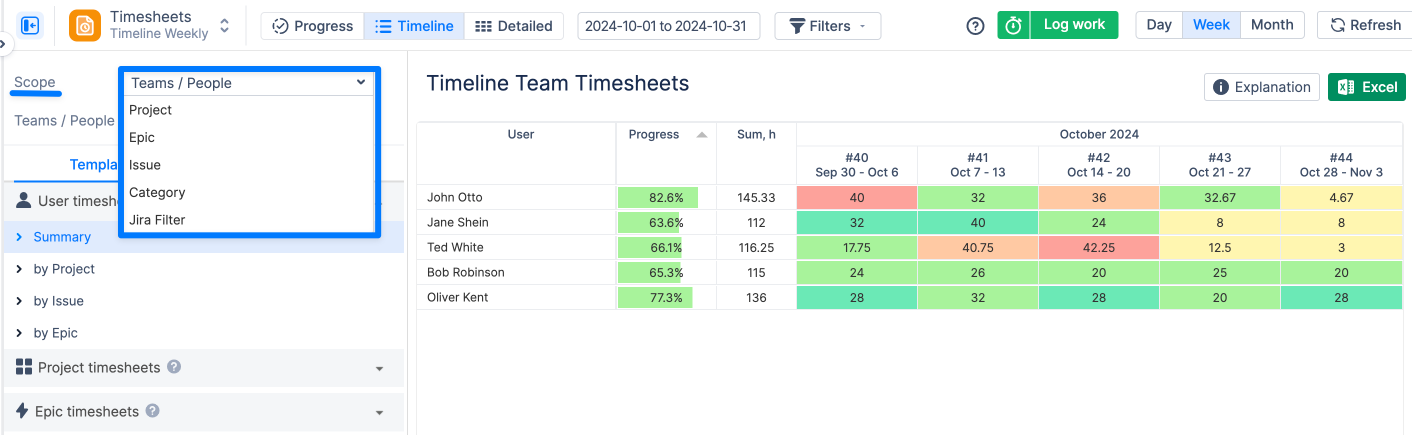The image size is (1412, 435).
Task: Click help icon beside Project timesheets
Action: pyautogui.click(x=174, y=367)
